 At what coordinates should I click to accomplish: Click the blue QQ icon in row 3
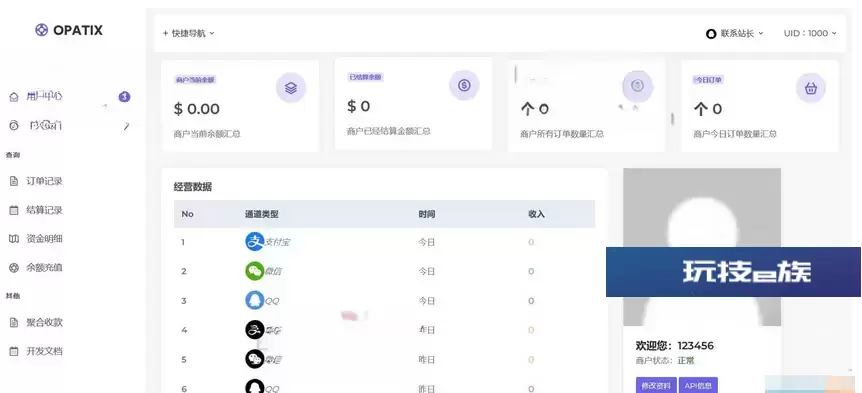tap(255, 300)
